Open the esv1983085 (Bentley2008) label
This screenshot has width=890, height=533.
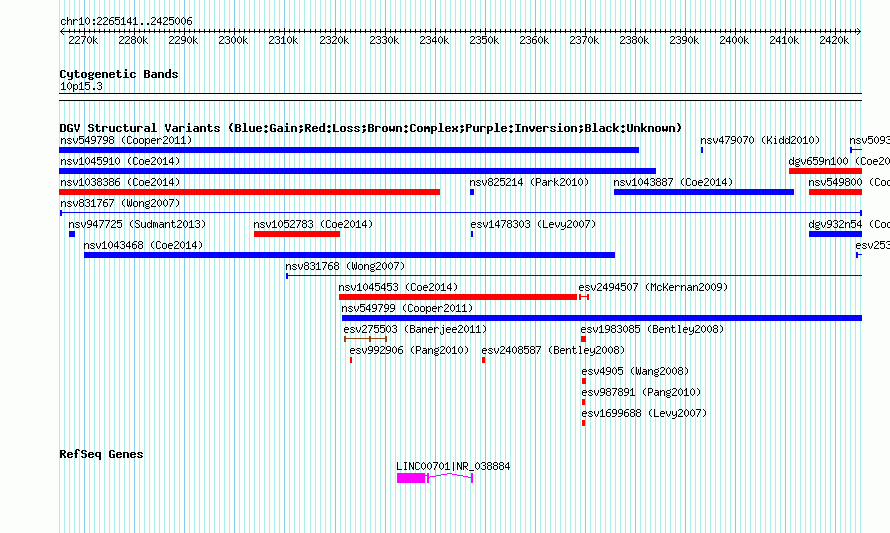pos(652,329)
